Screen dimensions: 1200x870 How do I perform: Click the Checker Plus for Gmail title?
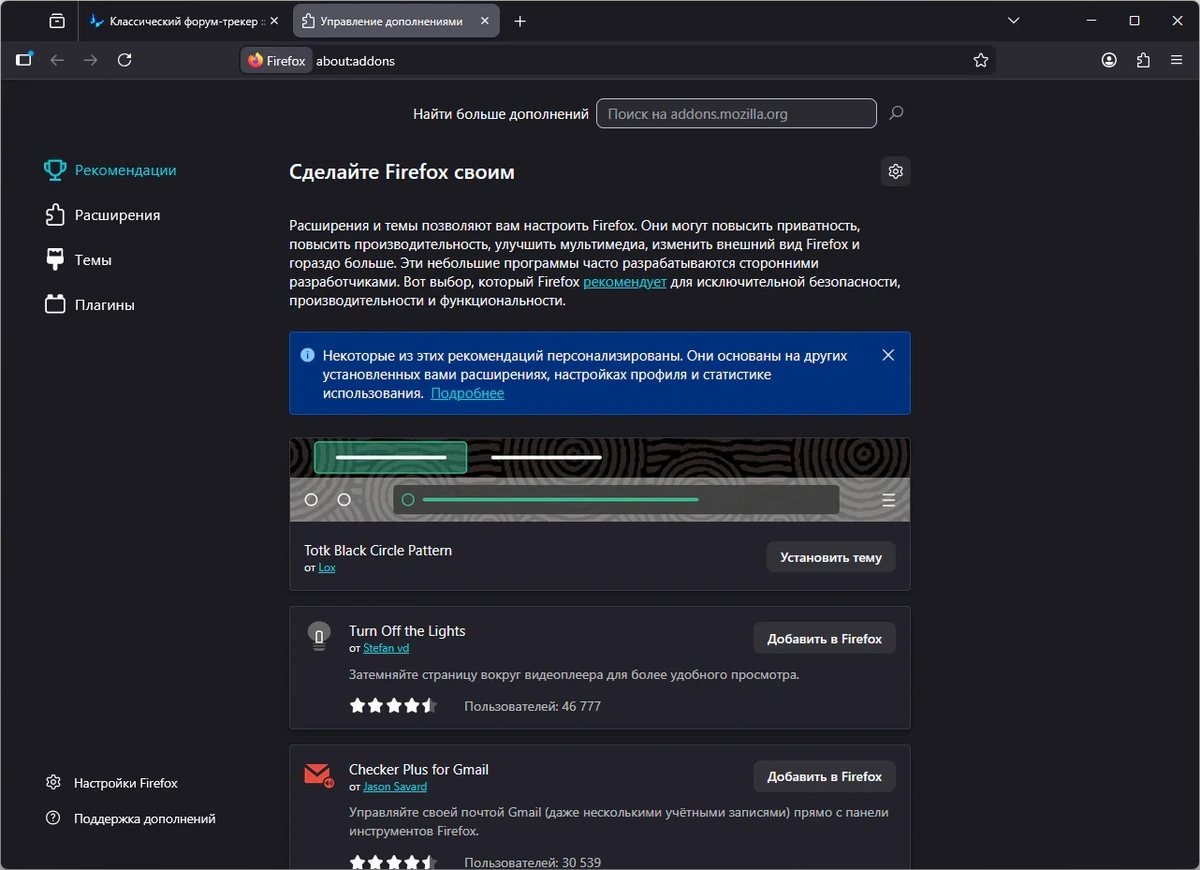(419, 769)
